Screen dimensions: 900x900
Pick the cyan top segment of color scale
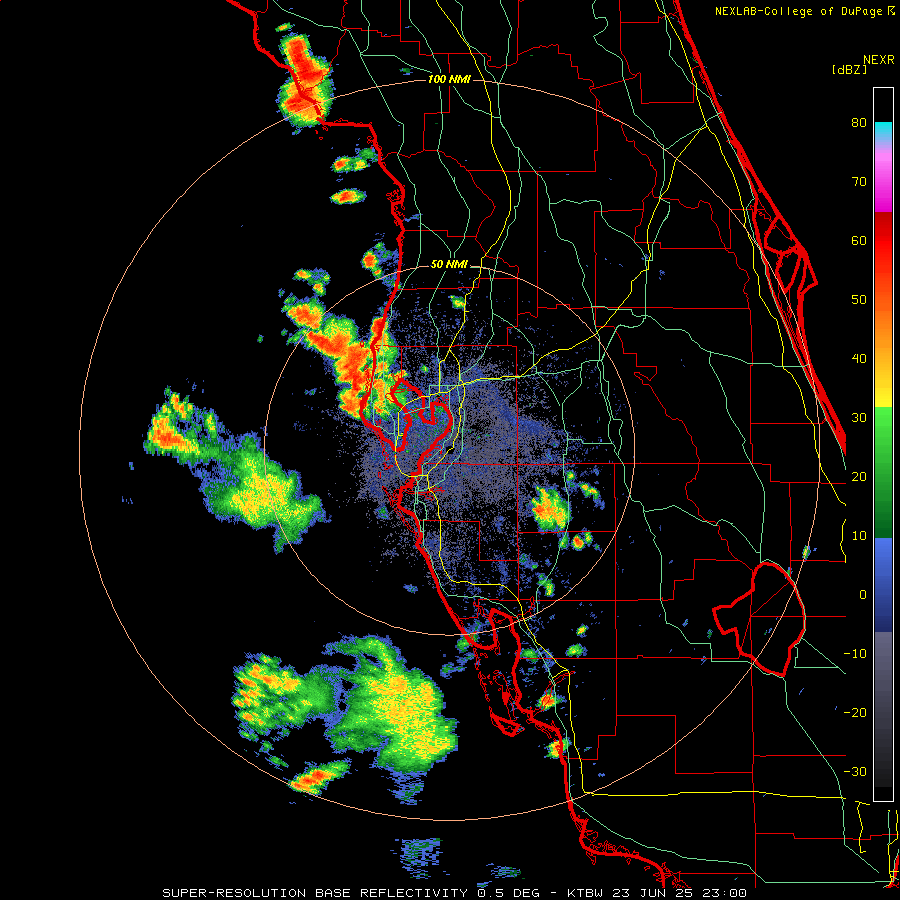pos(883,132)
